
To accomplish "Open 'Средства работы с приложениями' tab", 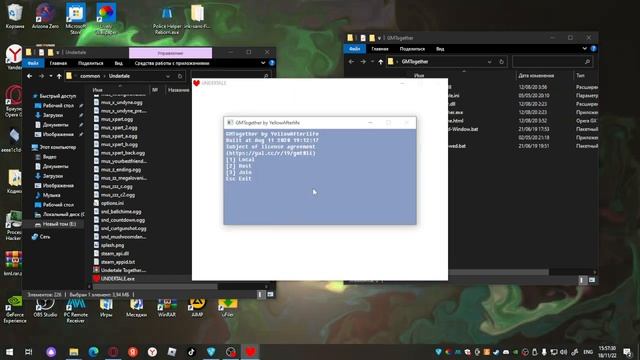I will (172, 63).
